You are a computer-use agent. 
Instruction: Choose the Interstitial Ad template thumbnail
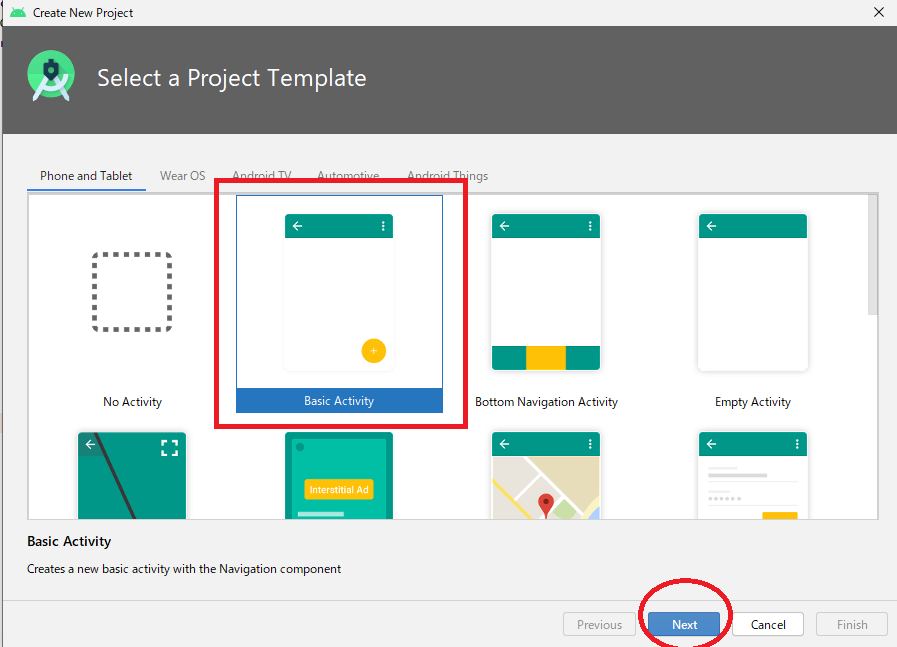tap(339, 475)
